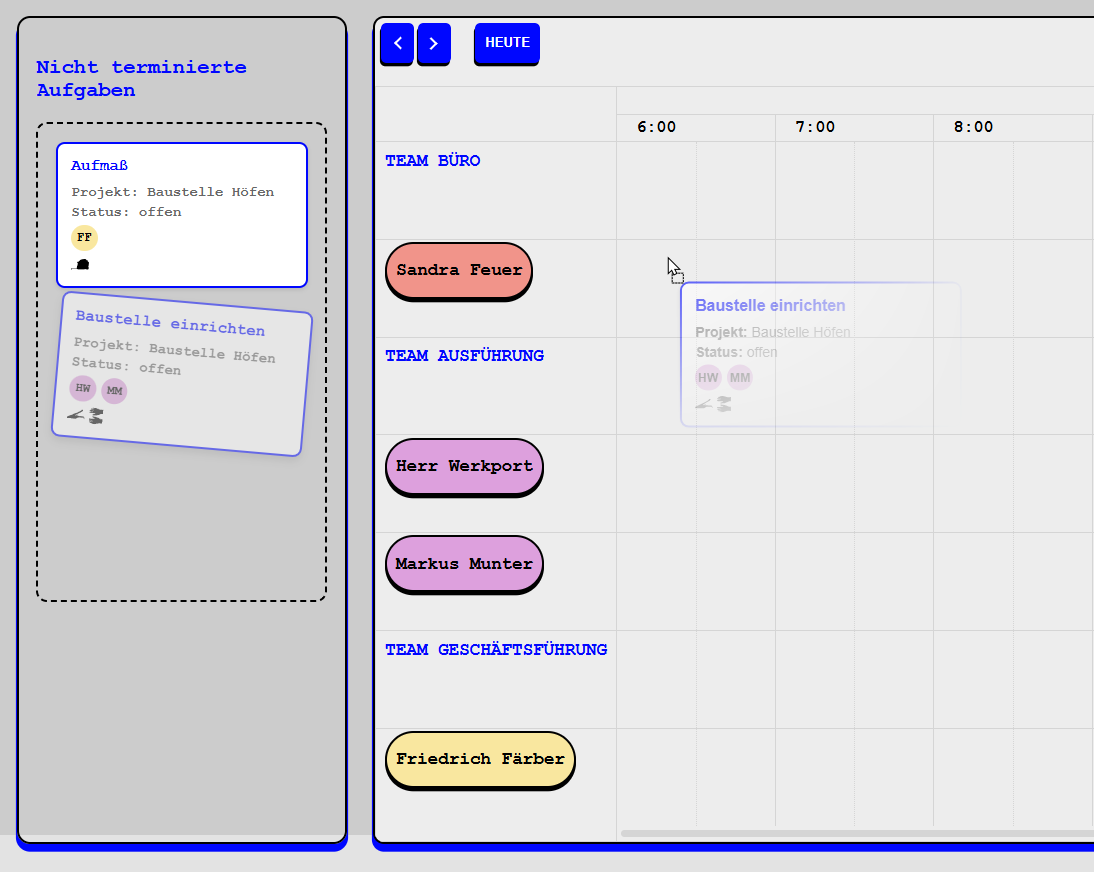This screenshot has height=872, width=1094.
Task: Collapse the TEAM AUSFÜHRUNG group
Action: [x=464, y=356]
